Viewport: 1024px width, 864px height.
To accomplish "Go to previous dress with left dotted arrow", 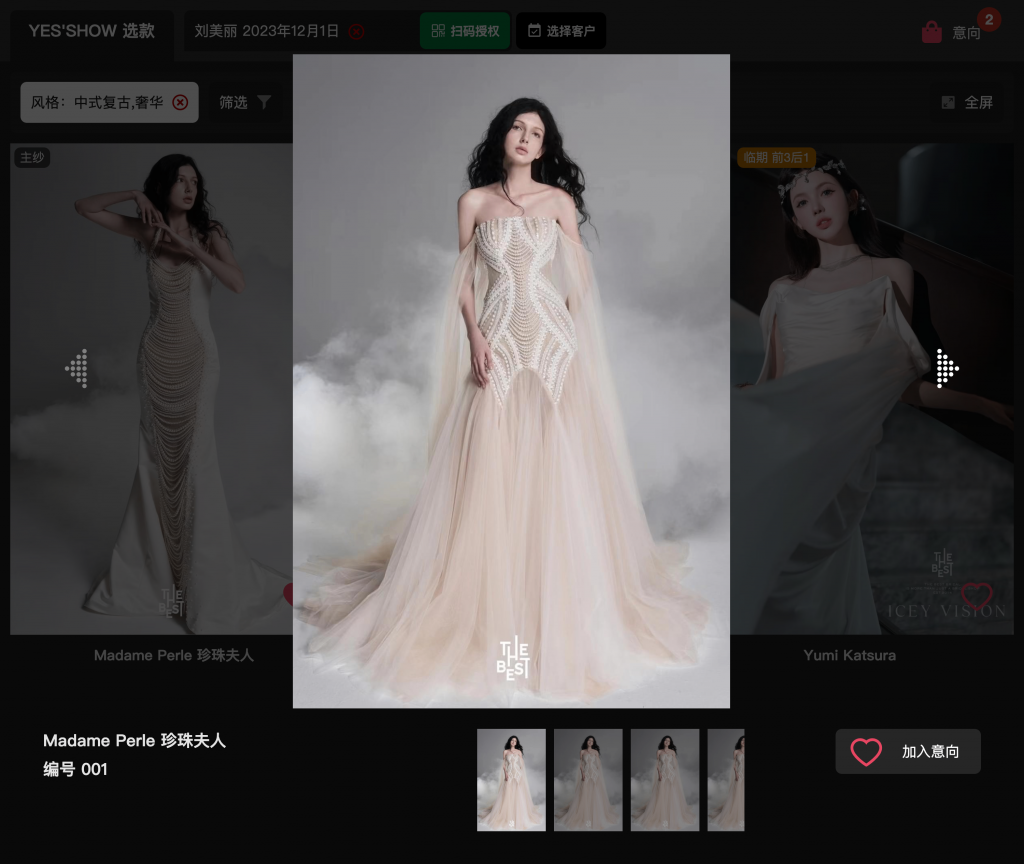I will [x=77, y=368].
